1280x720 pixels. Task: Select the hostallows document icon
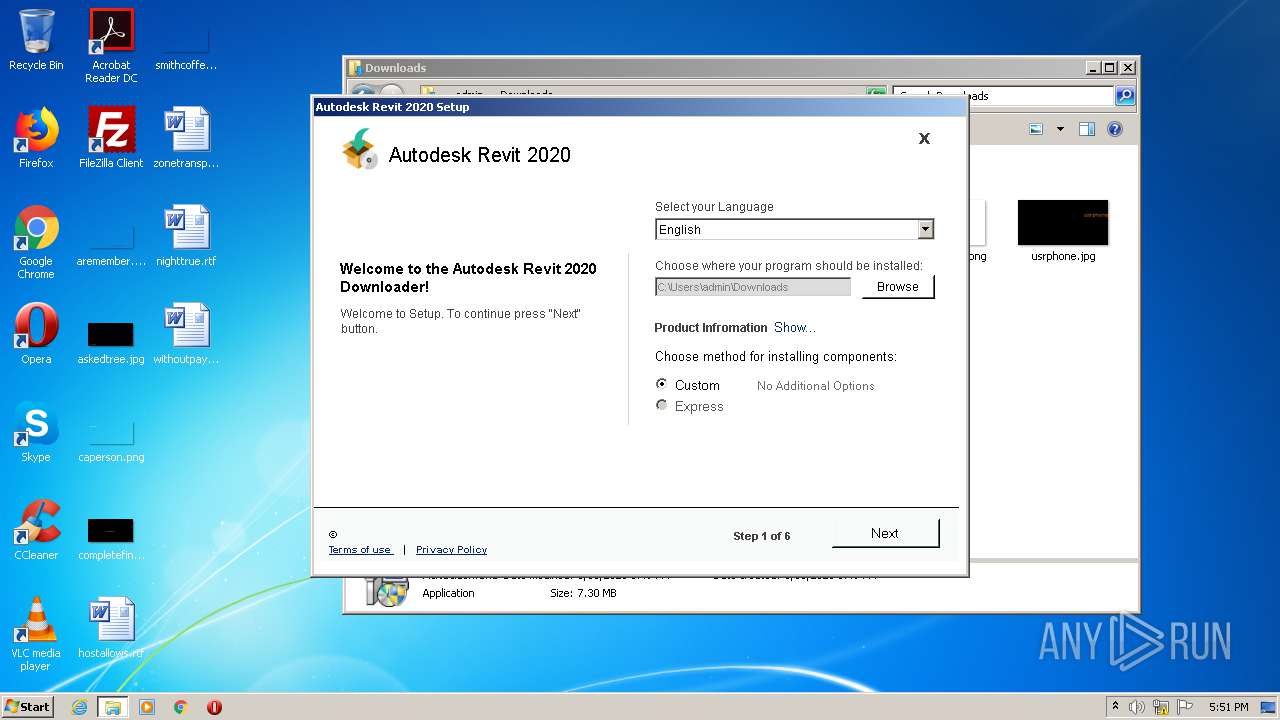click(111, 628)
